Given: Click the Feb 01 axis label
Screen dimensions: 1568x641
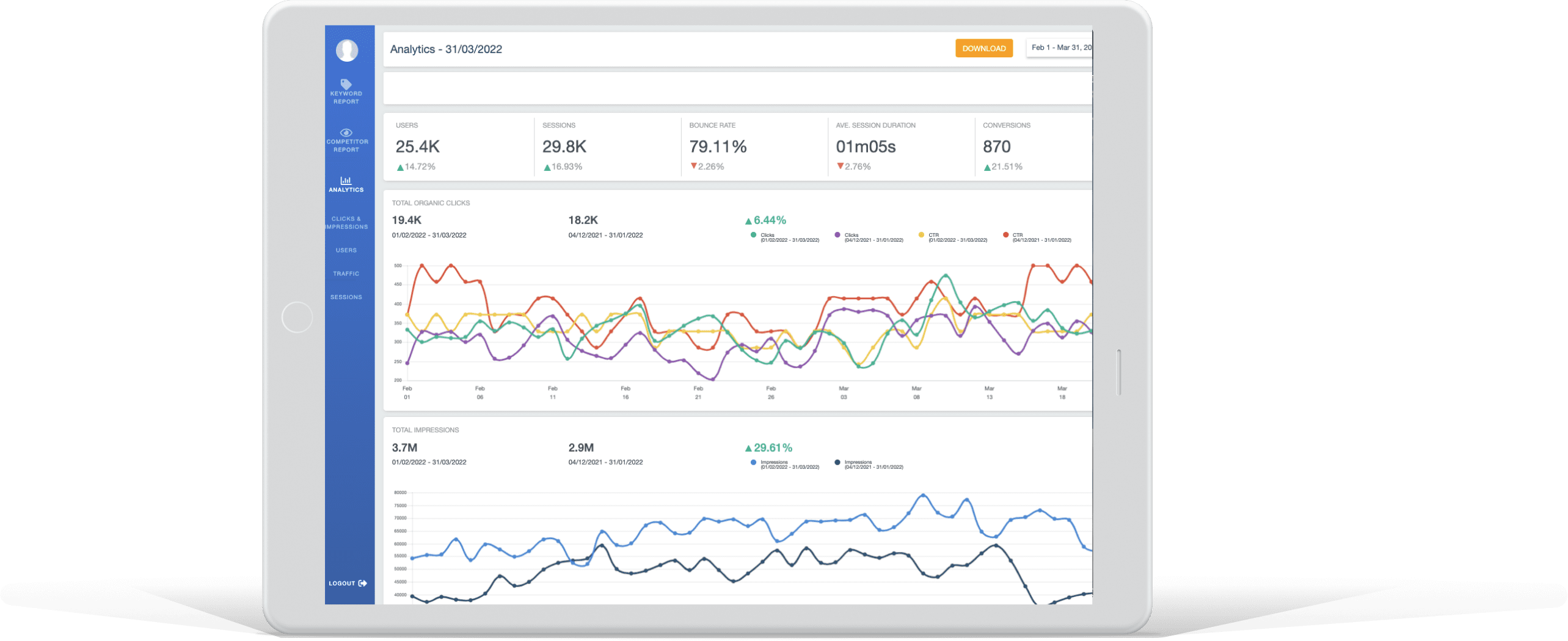Looking at the screenshot, I should [407, 393].
